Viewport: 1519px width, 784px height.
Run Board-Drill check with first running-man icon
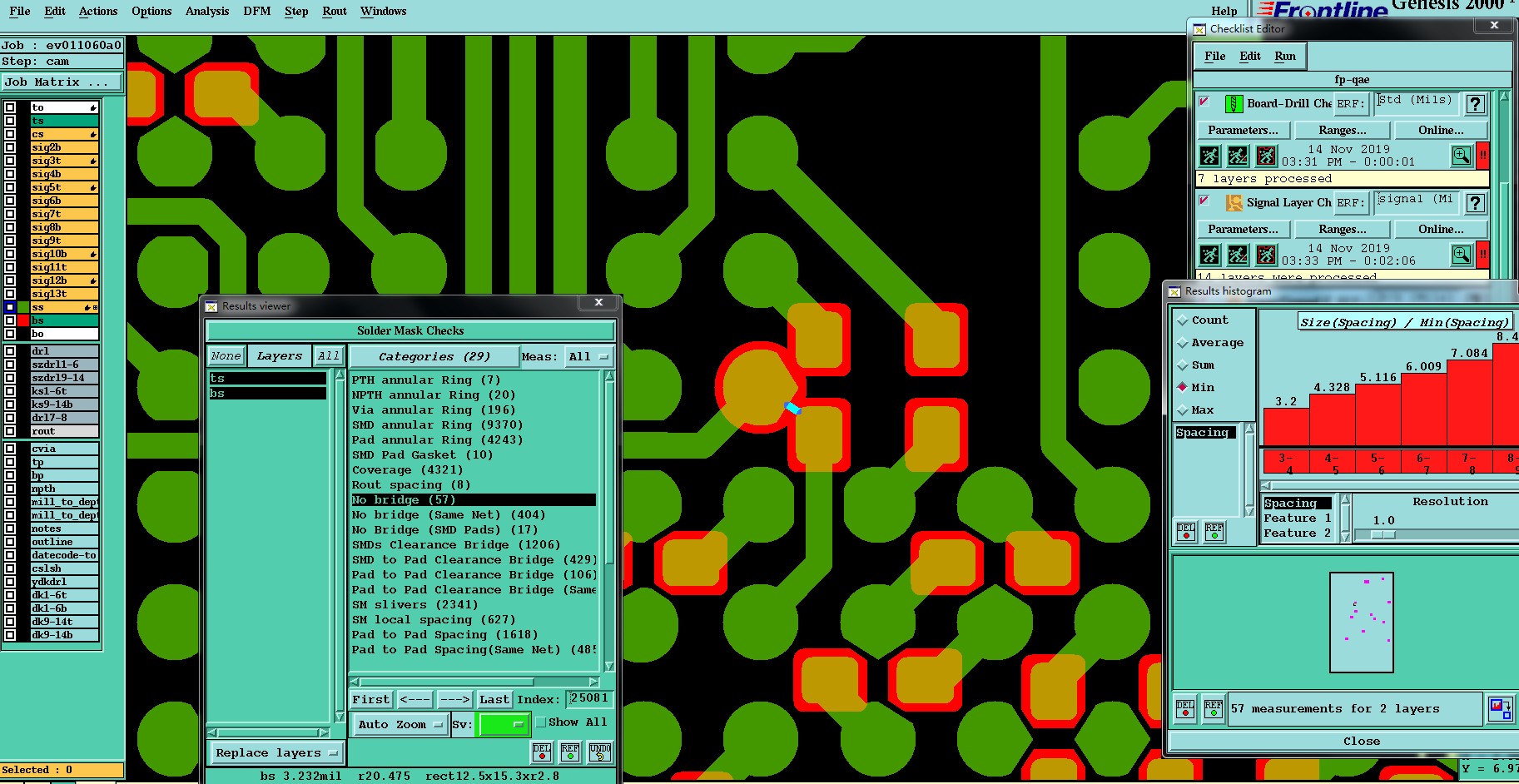click(x=1209, y=156)
